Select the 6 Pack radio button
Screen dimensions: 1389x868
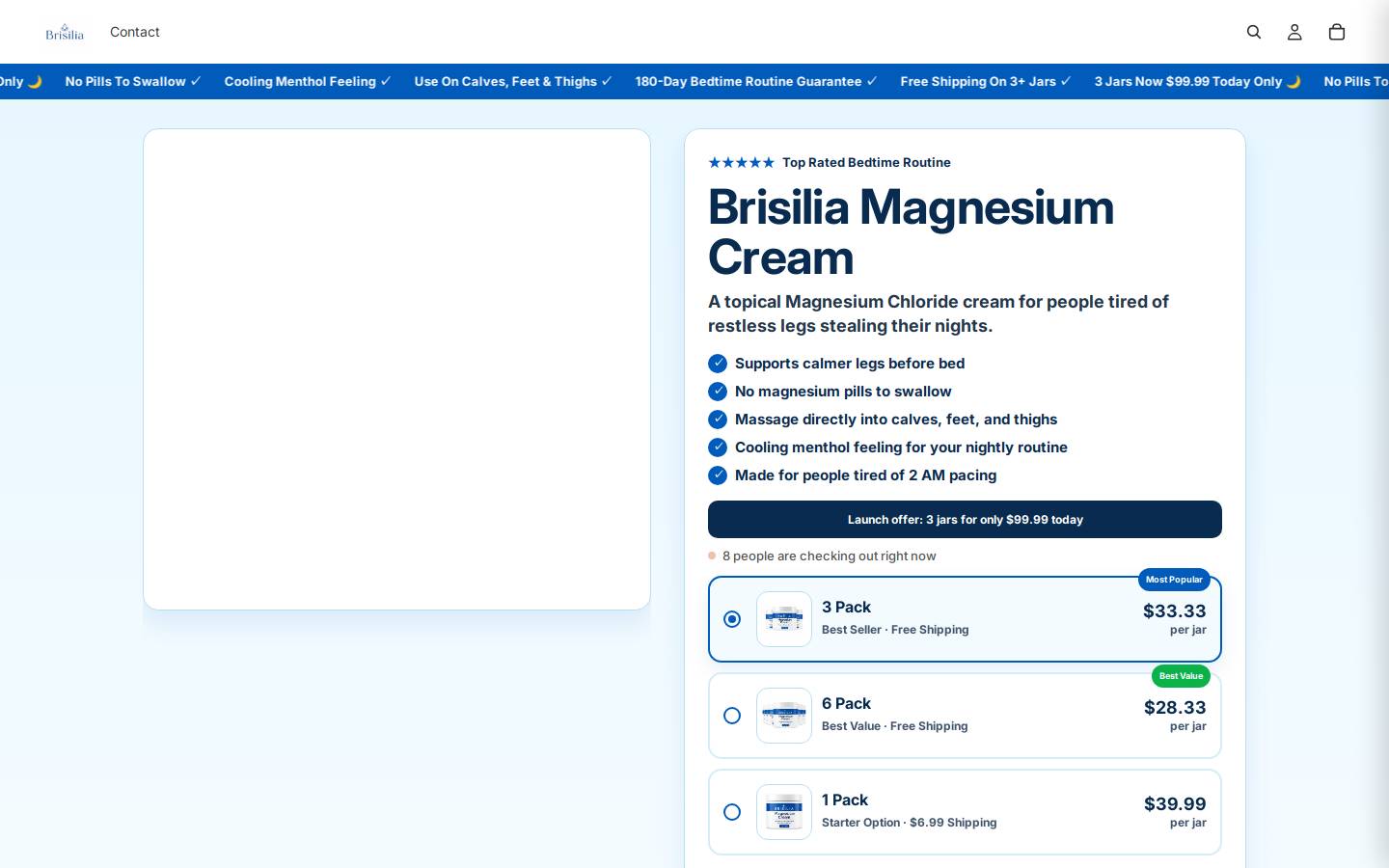coord(732,716)
